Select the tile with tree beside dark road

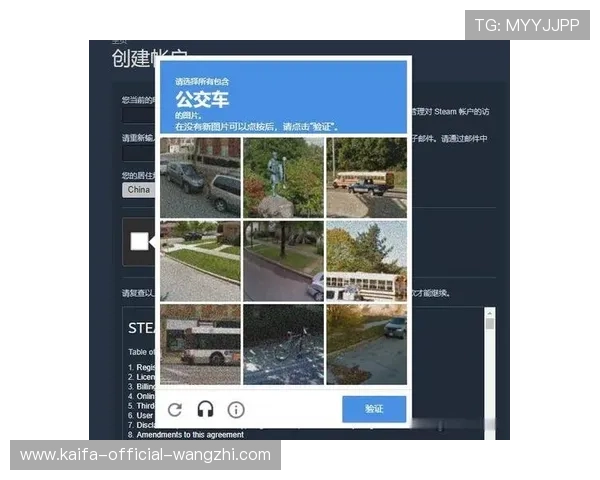283,261
